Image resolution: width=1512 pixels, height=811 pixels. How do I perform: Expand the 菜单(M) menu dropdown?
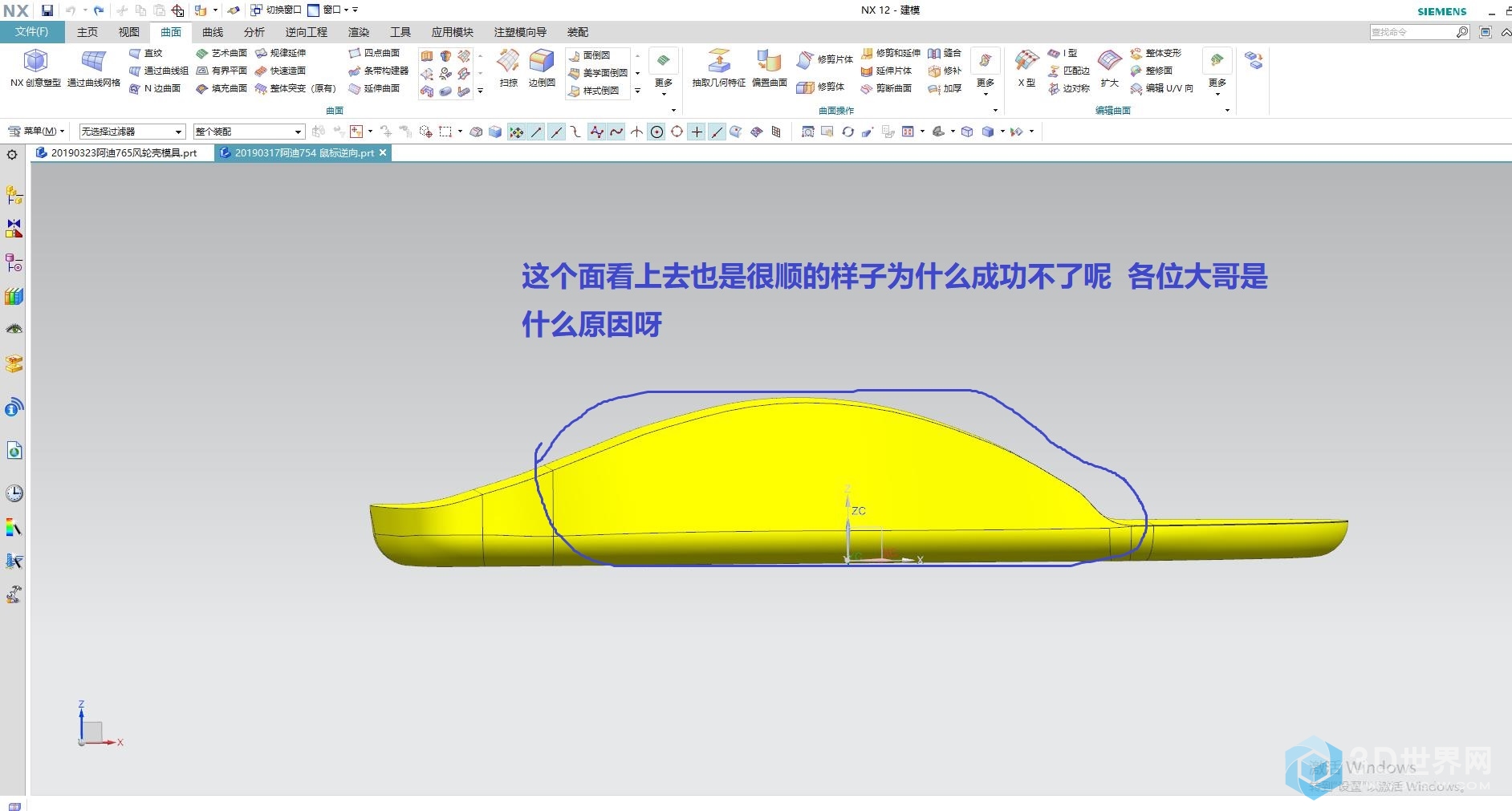point(36,131)
